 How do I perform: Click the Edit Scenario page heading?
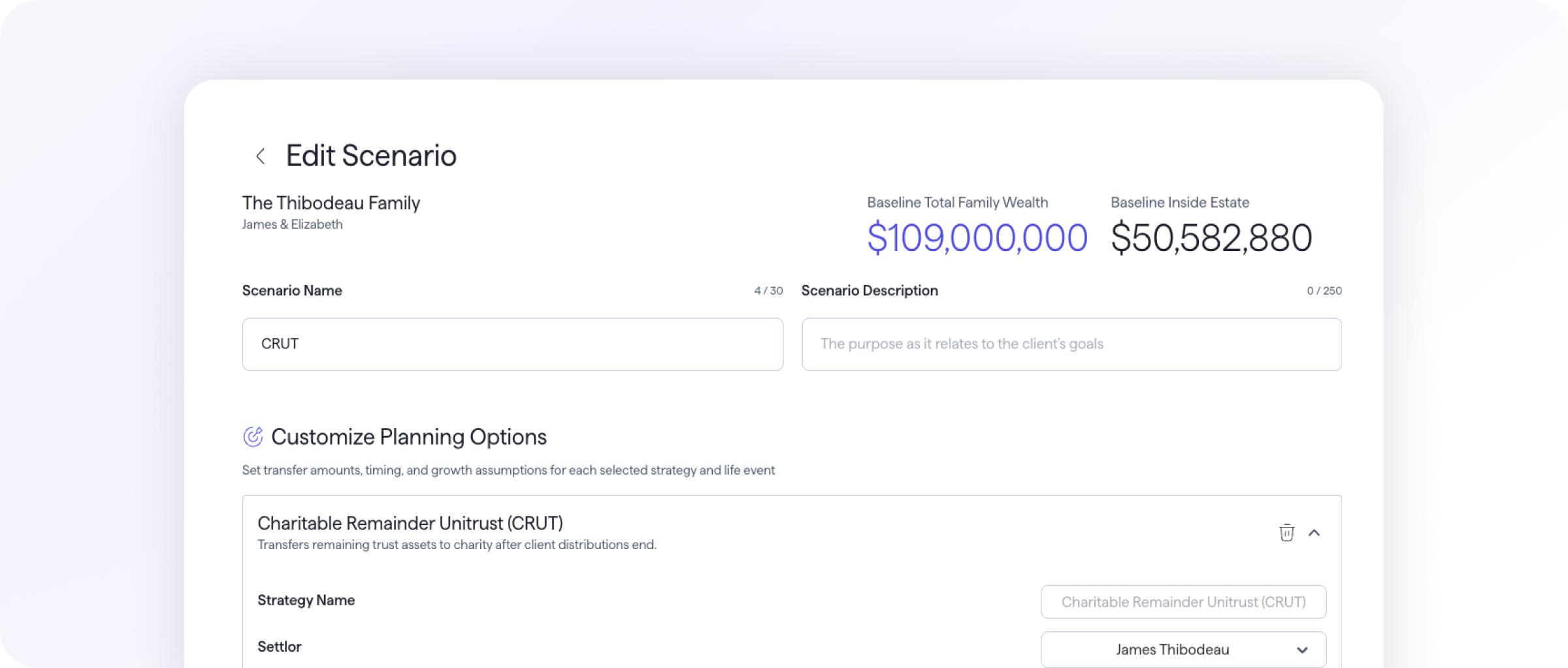tap(371, 156)
